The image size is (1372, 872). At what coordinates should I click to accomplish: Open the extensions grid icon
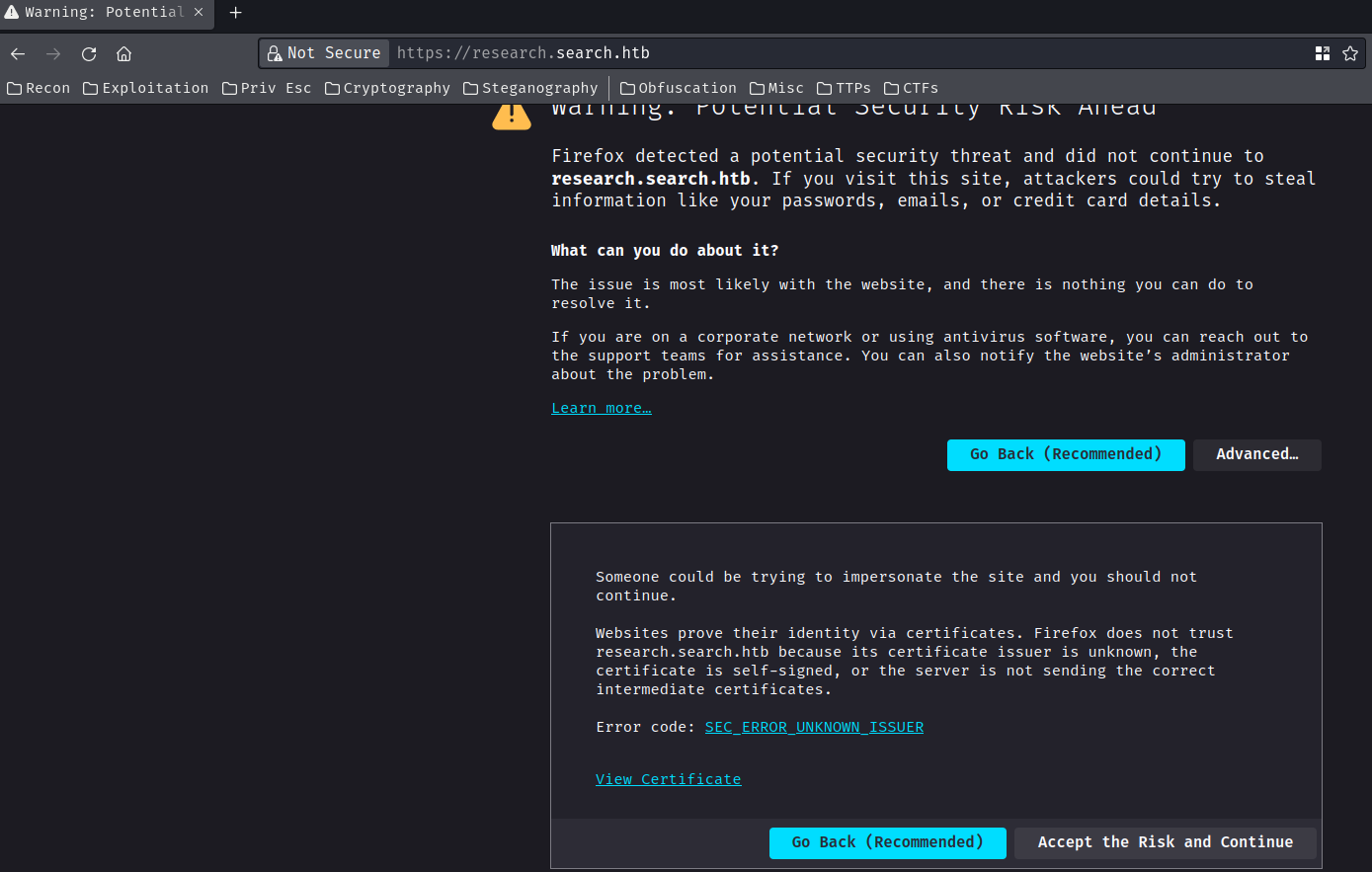coord(1323,53)
